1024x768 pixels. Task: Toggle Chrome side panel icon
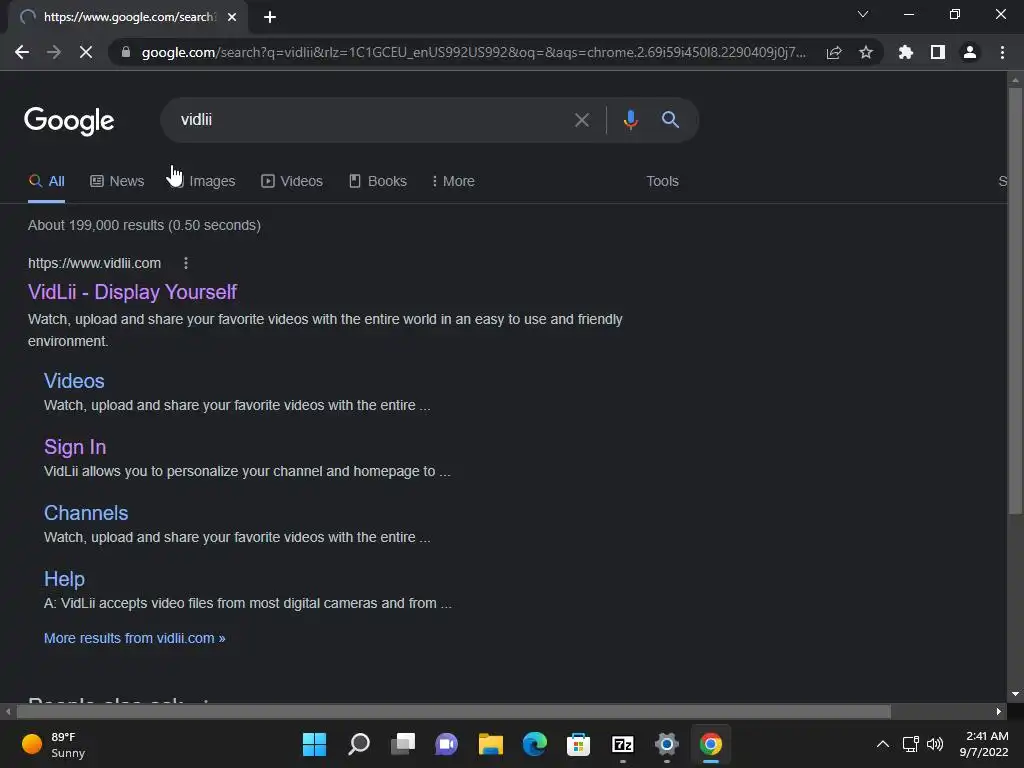tap(938, 52)
